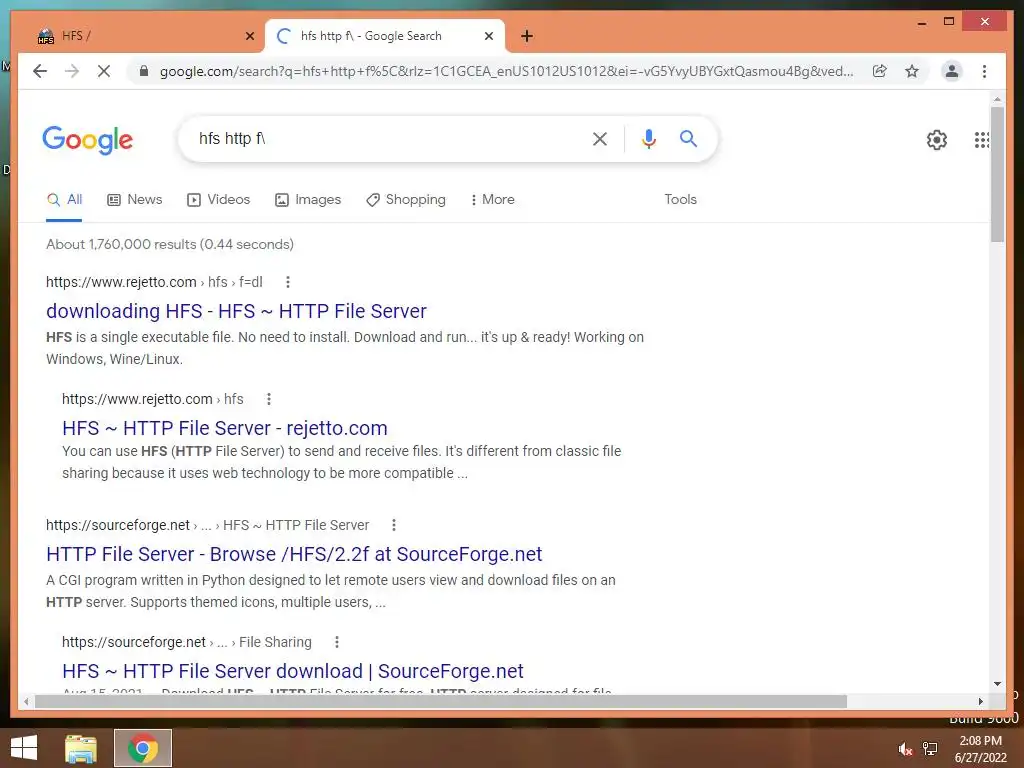Open options for the rejetto f=dl result
This screenshot has height=768, width=1024.
tap(287, 282)
